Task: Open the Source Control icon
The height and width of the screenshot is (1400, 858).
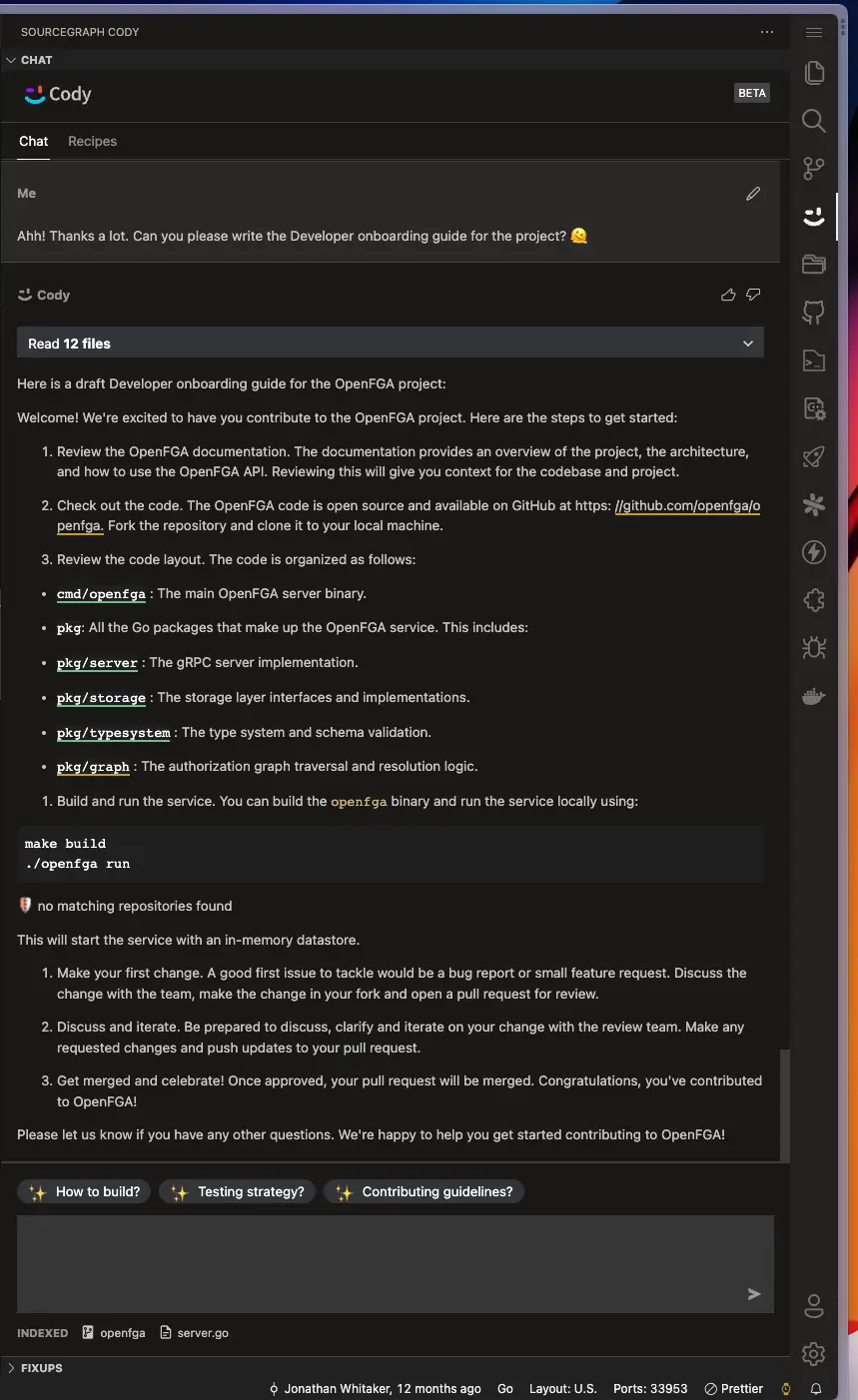Action: (814, 169)
